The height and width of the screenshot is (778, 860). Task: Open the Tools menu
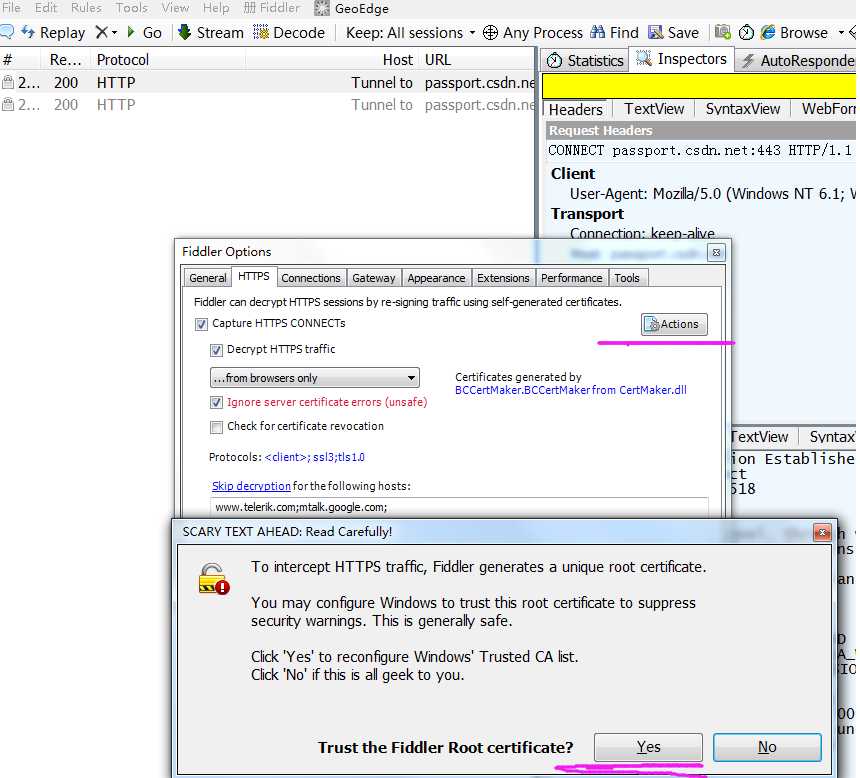[132, 8]
